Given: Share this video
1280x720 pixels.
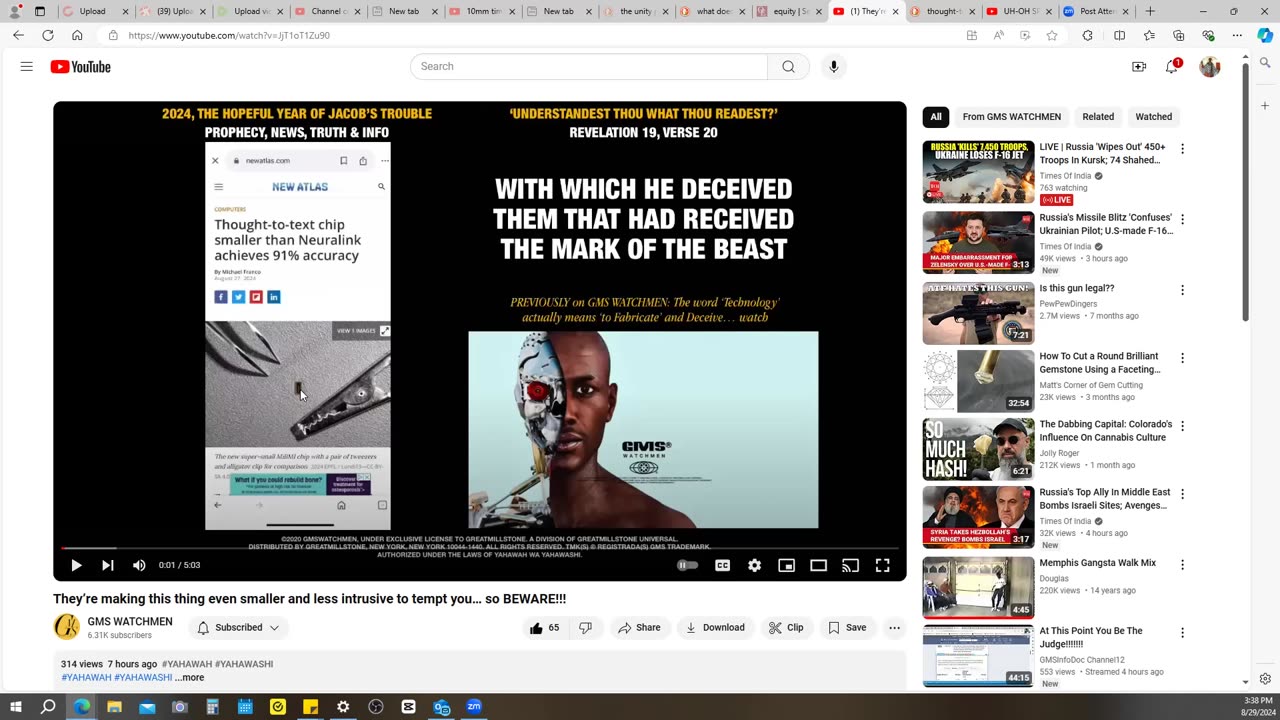Looking at the screenshot, I should 639,628.
